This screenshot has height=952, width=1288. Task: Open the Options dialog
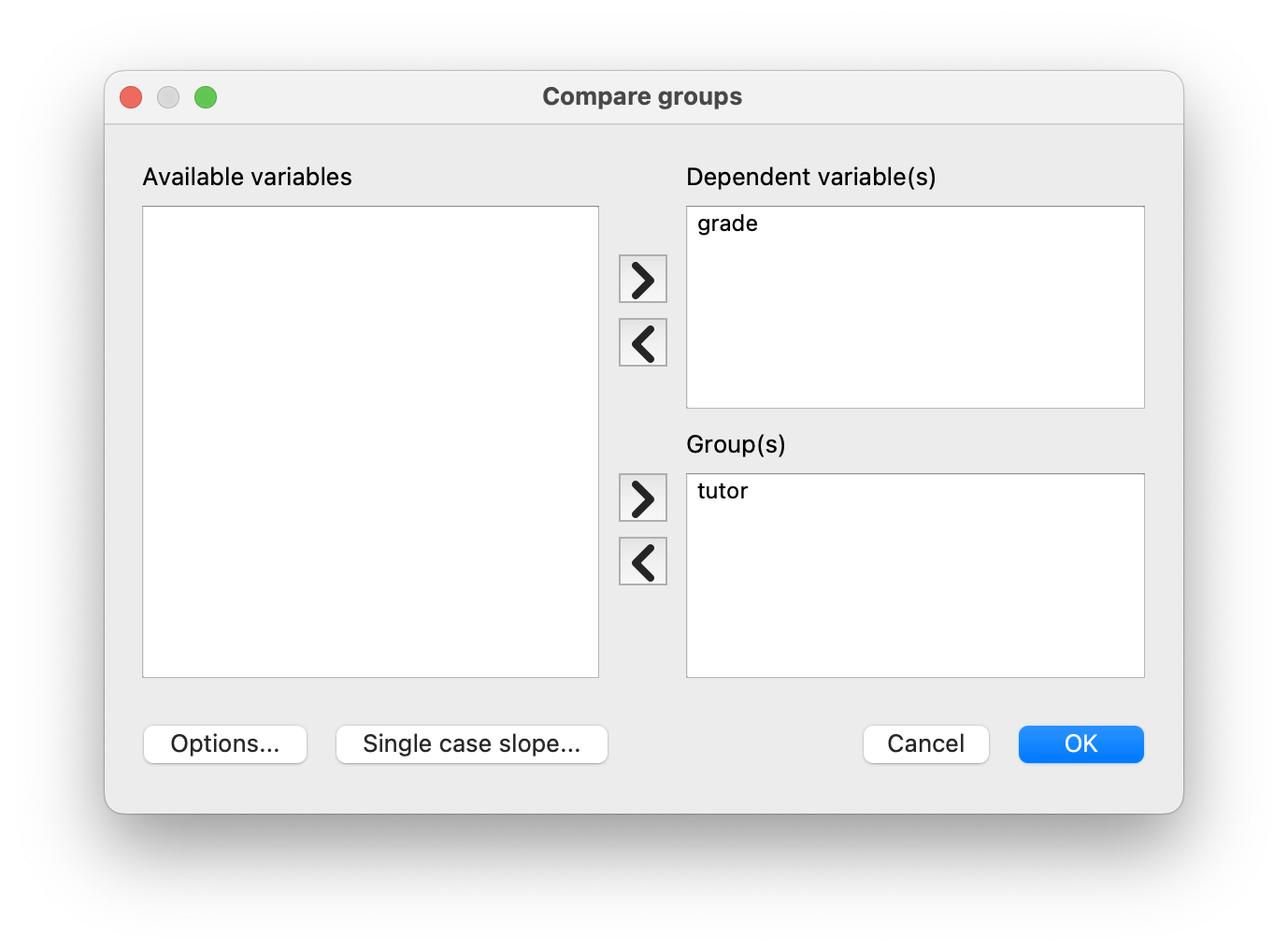[x=224, y=743]
